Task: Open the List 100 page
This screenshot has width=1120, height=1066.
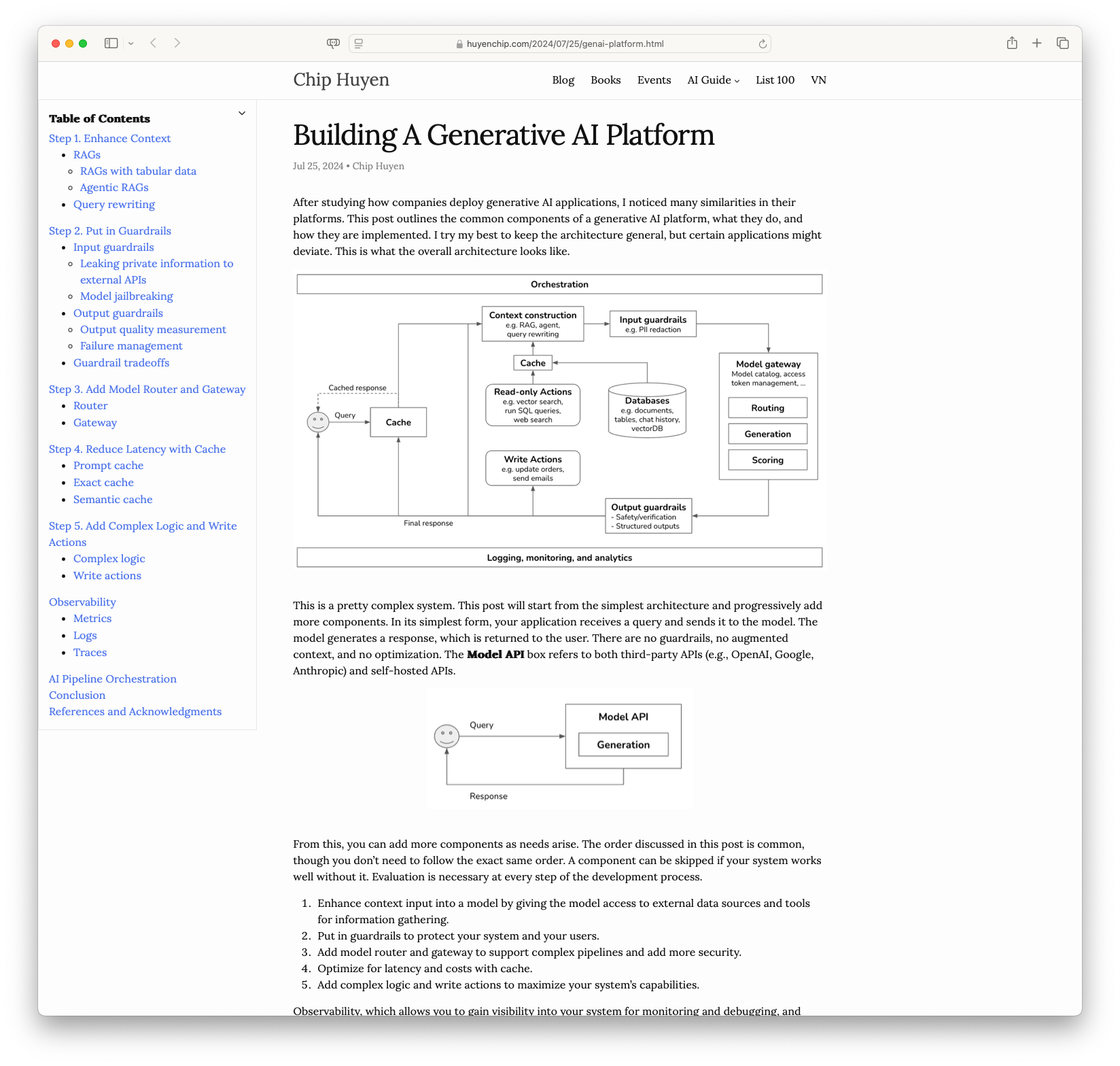Action: 774,80
